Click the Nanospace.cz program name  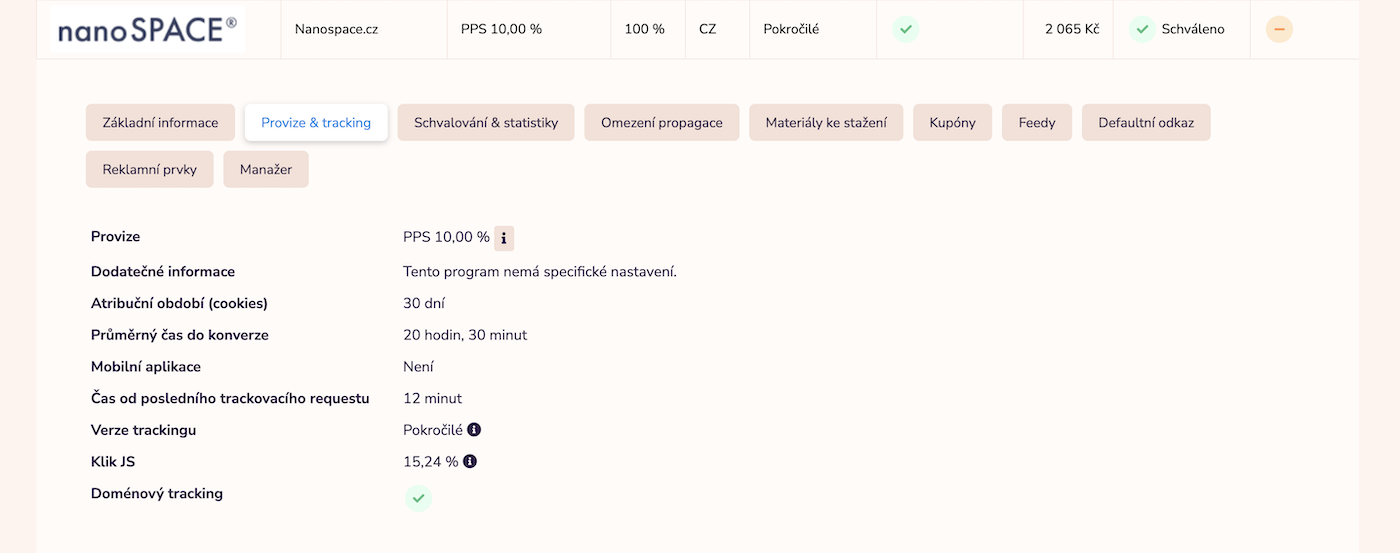pyautogui.click(x=336, y=30)
